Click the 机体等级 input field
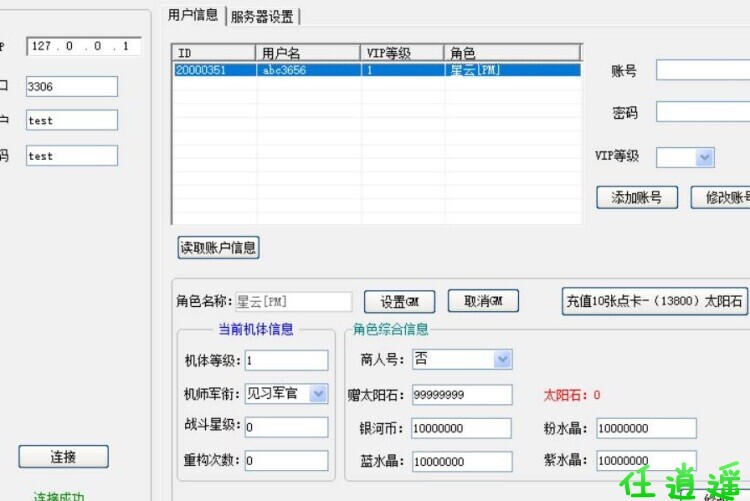 click(x=285, y=360)
